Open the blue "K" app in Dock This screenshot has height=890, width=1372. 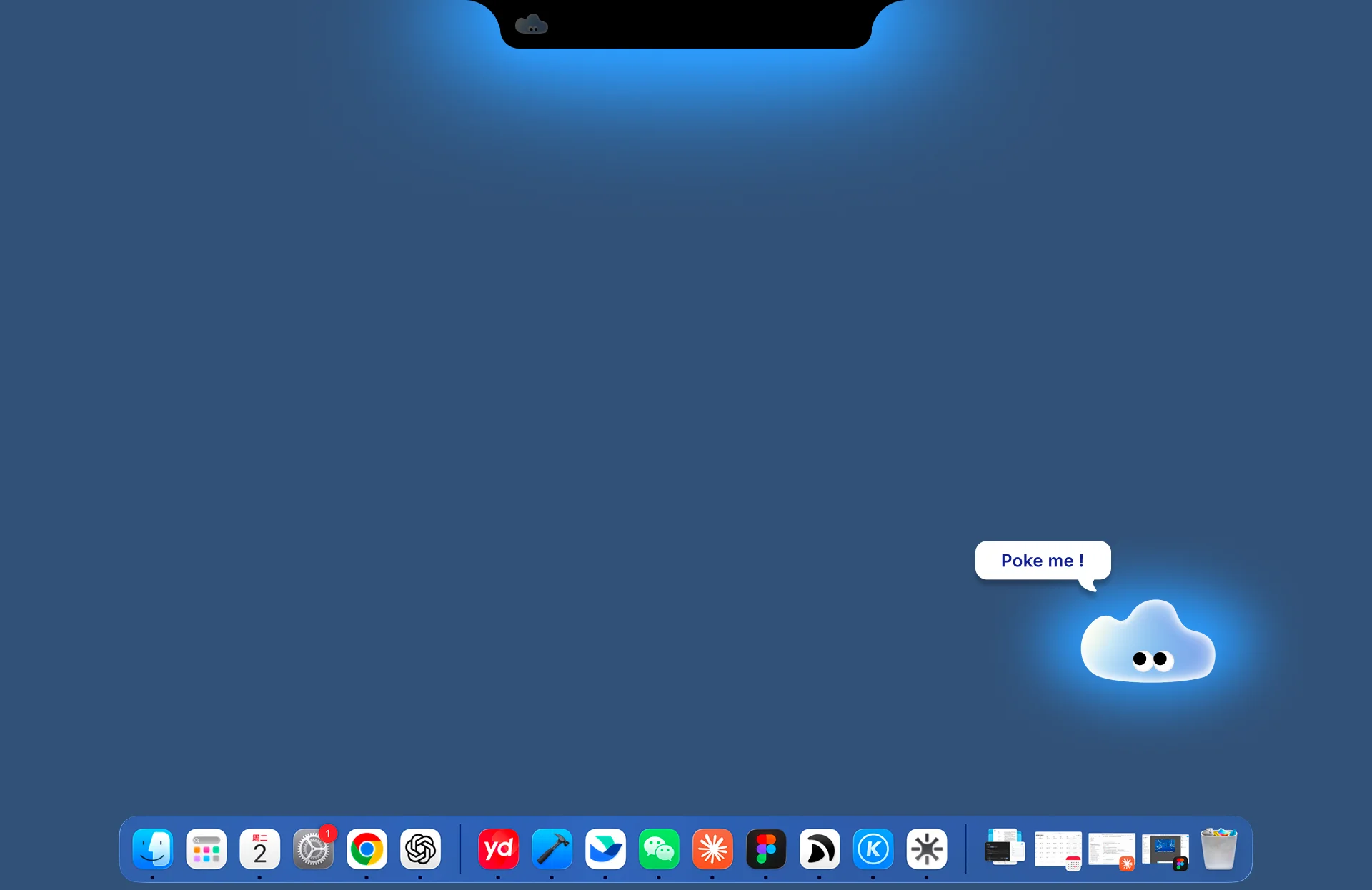[x=873, y=849]
